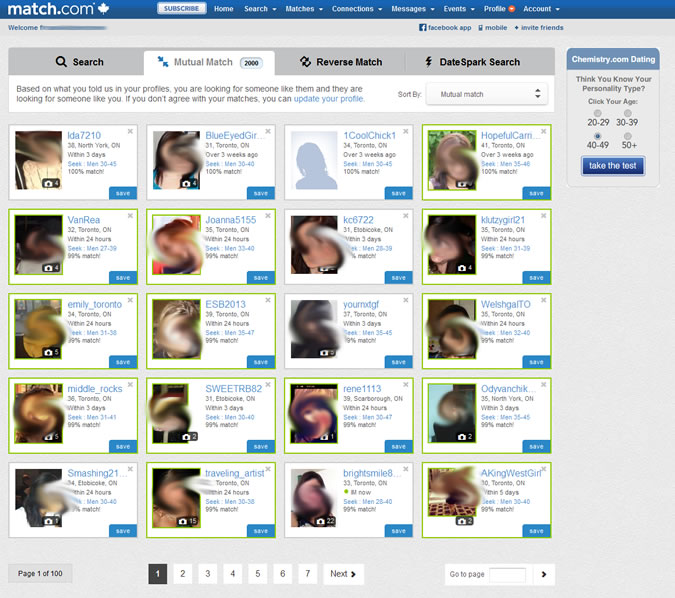Save rene1113's profile
The image size is (675, 598).
coord(398,446)
